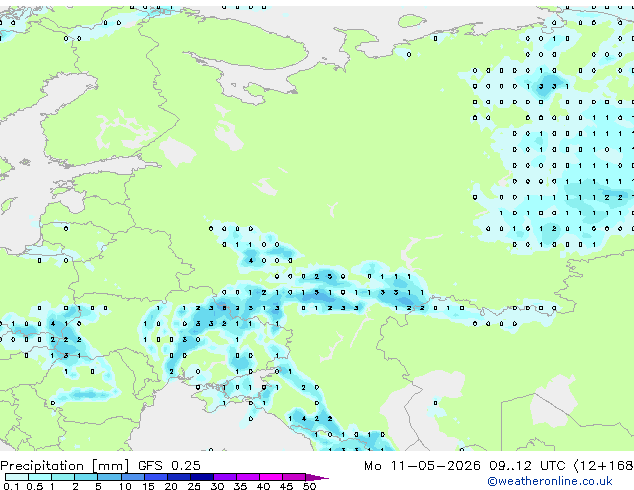The height and width of the screenshot is (490, 634).
Task: Click the '50' legend scale label
Action: tap(309, 486)
